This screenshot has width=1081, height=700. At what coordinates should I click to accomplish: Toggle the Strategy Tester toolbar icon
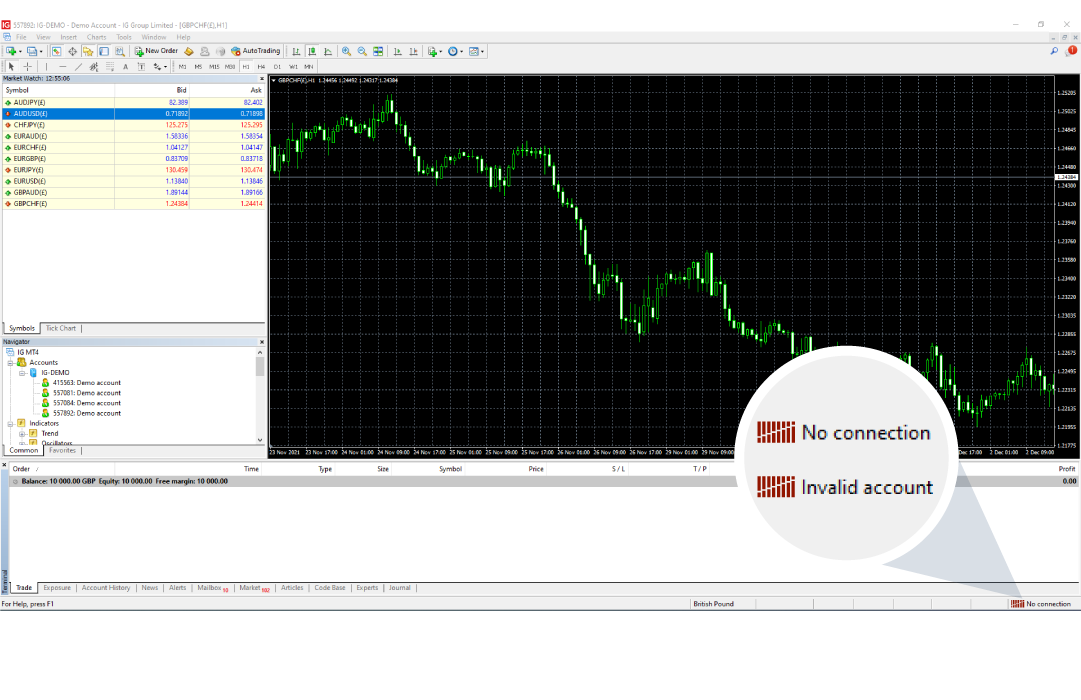click(120, 51)
